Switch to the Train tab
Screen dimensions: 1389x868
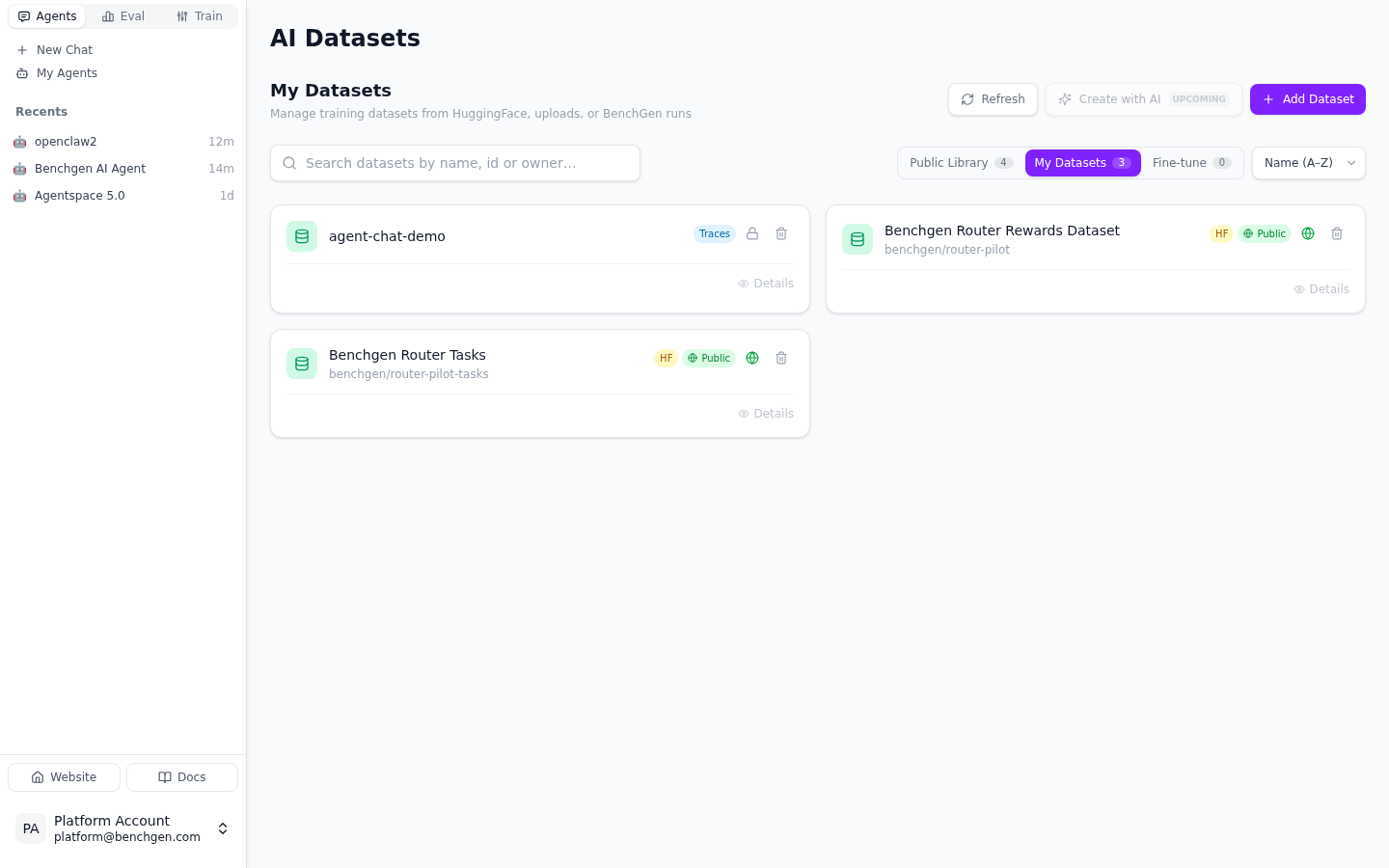200,16
